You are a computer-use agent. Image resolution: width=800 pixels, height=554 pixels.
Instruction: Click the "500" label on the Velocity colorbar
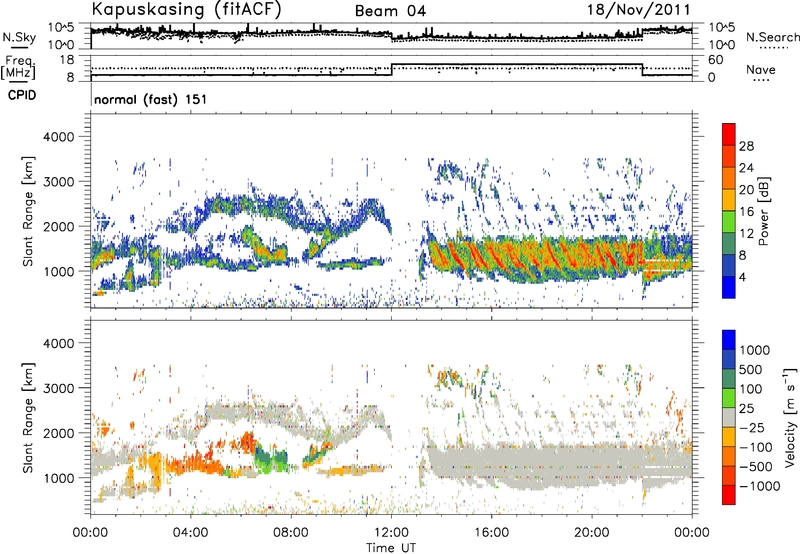coord(751,370)
